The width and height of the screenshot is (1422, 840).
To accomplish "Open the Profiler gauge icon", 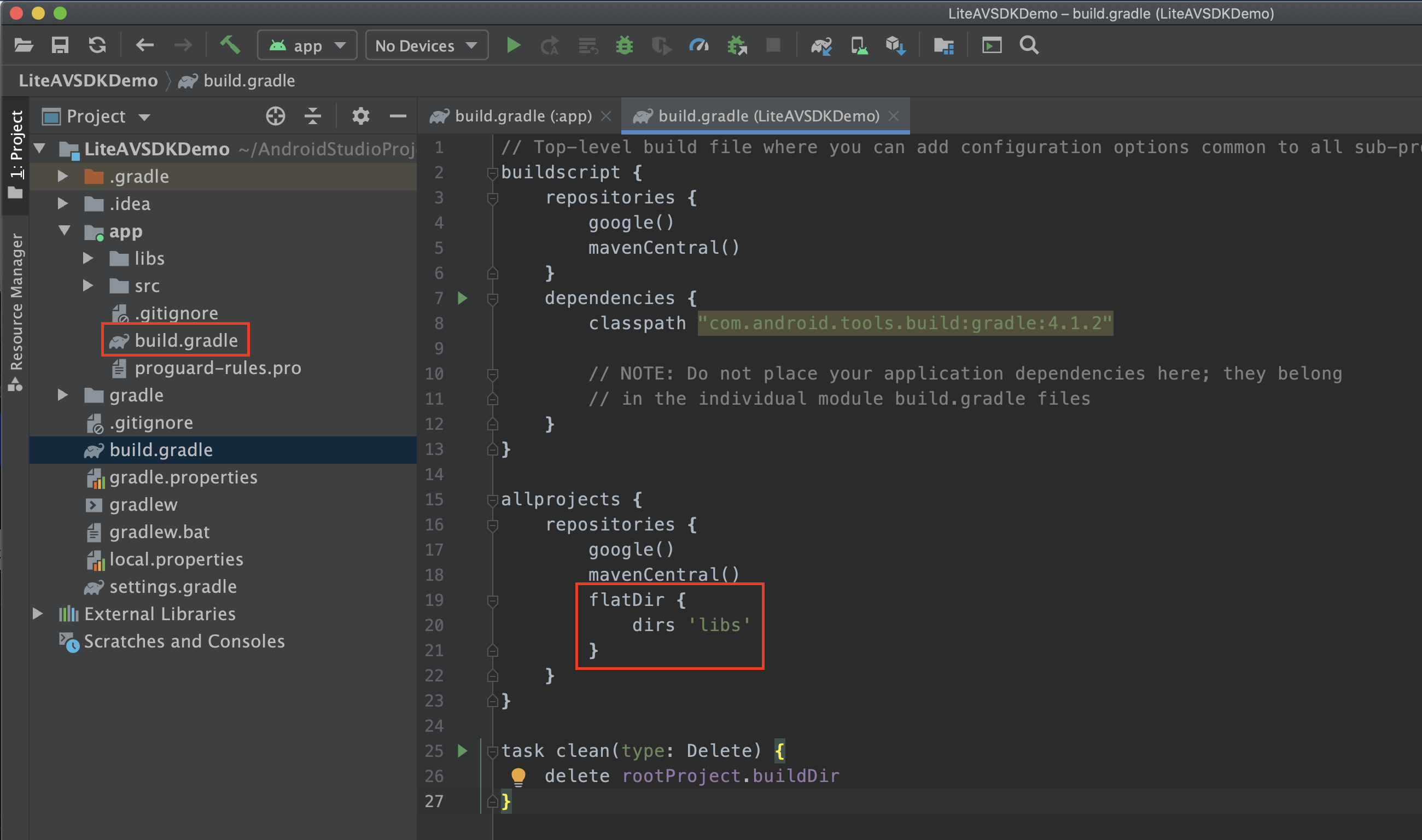I will click(698, 45).
